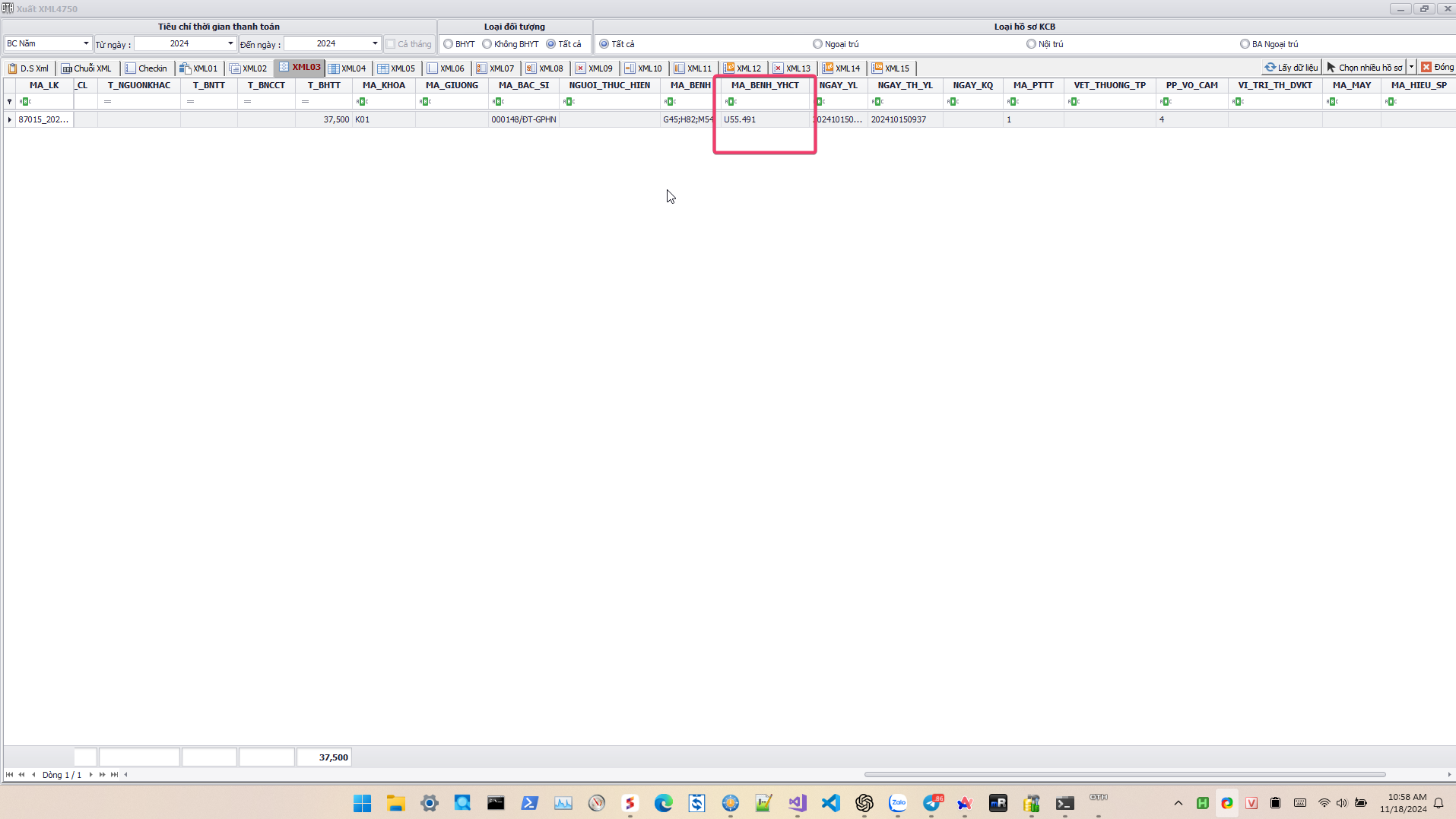Go to the last record navigator button
The image size is (1456, 819).
coord(114,775)
